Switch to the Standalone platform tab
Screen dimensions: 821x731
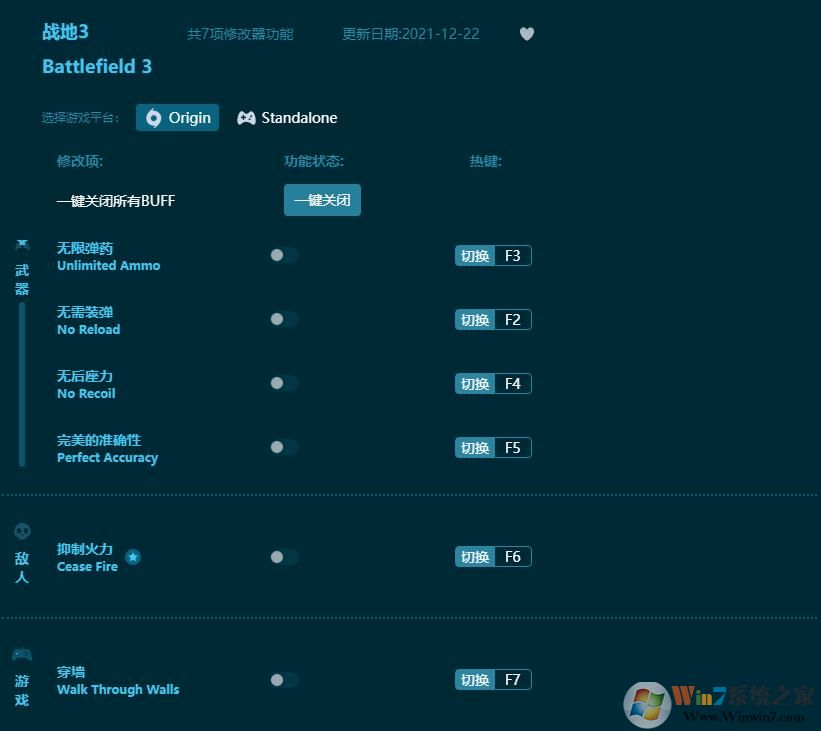point(287,118)
